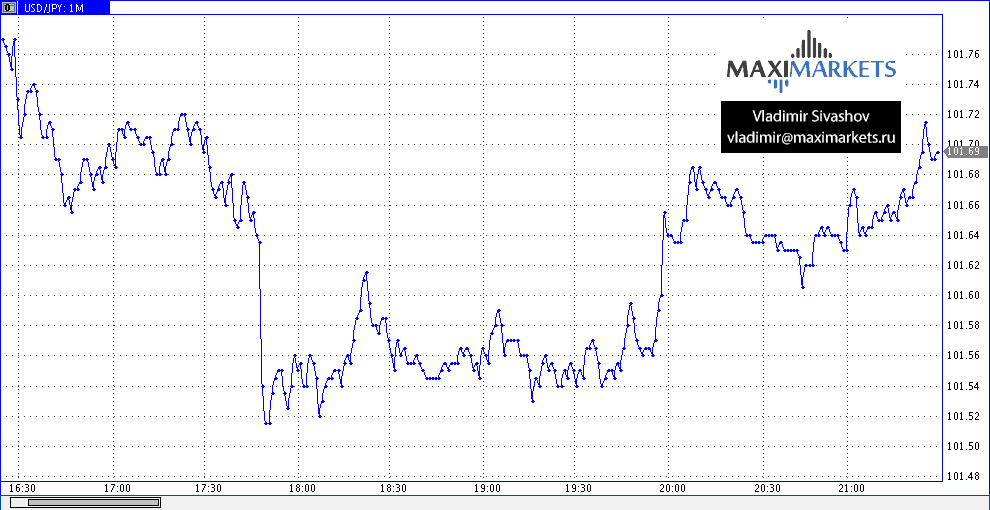Click the 19:30 time axis label
The height and width of the screenshot is (510, 990).
[x=579, y=489]
